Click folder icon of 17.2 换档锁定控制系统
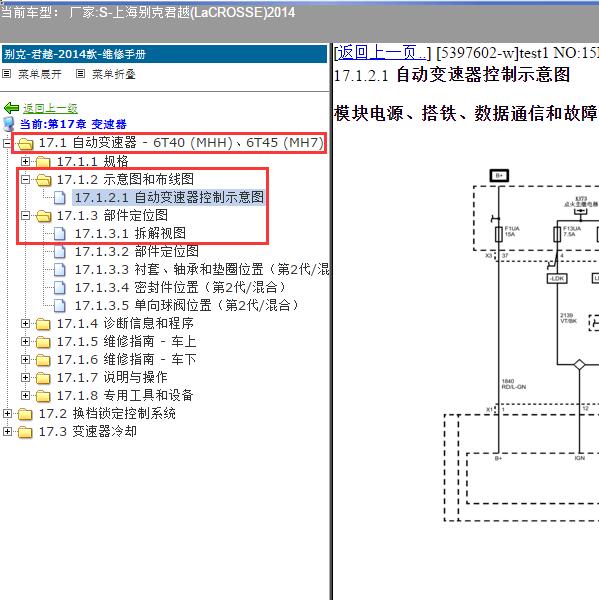The image size is (599, 600). 25,414
